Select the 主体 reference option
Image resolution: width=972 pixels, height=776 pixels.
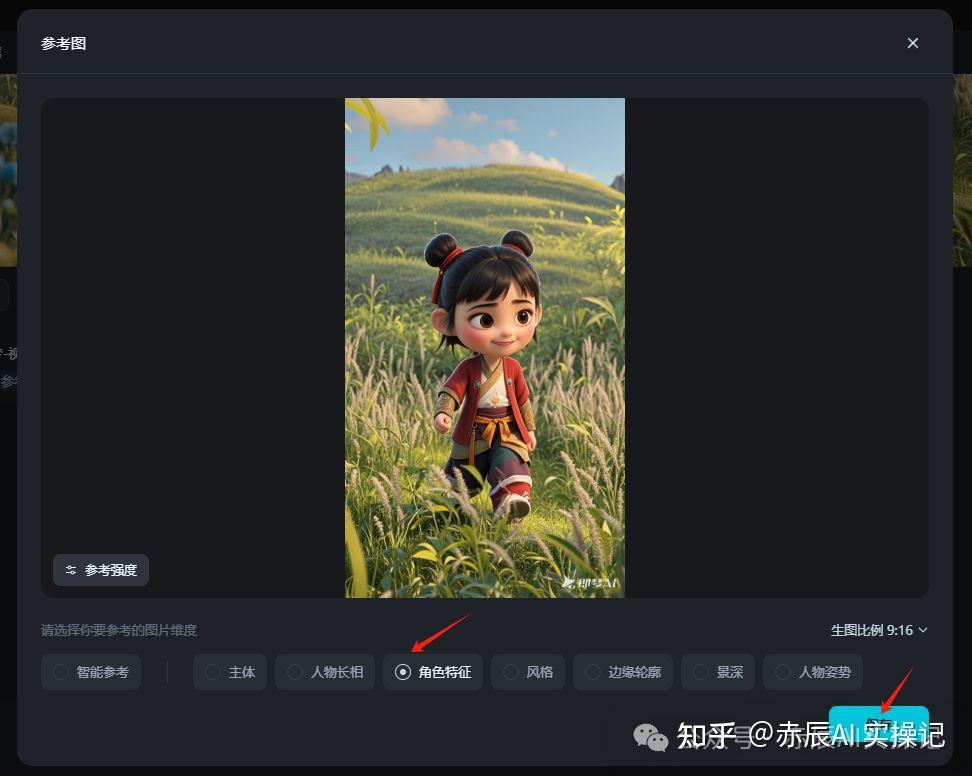pos(230,672)
